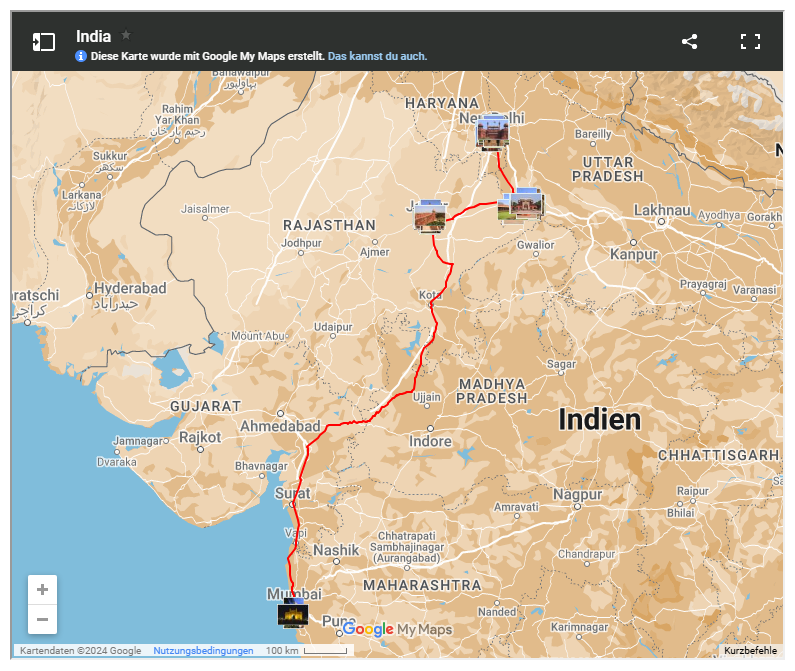Image resolution: width=795 pixels, height=671 pixels.
Task: Click the Kartendaten ©2024 Google attribution
Action: 80,651
